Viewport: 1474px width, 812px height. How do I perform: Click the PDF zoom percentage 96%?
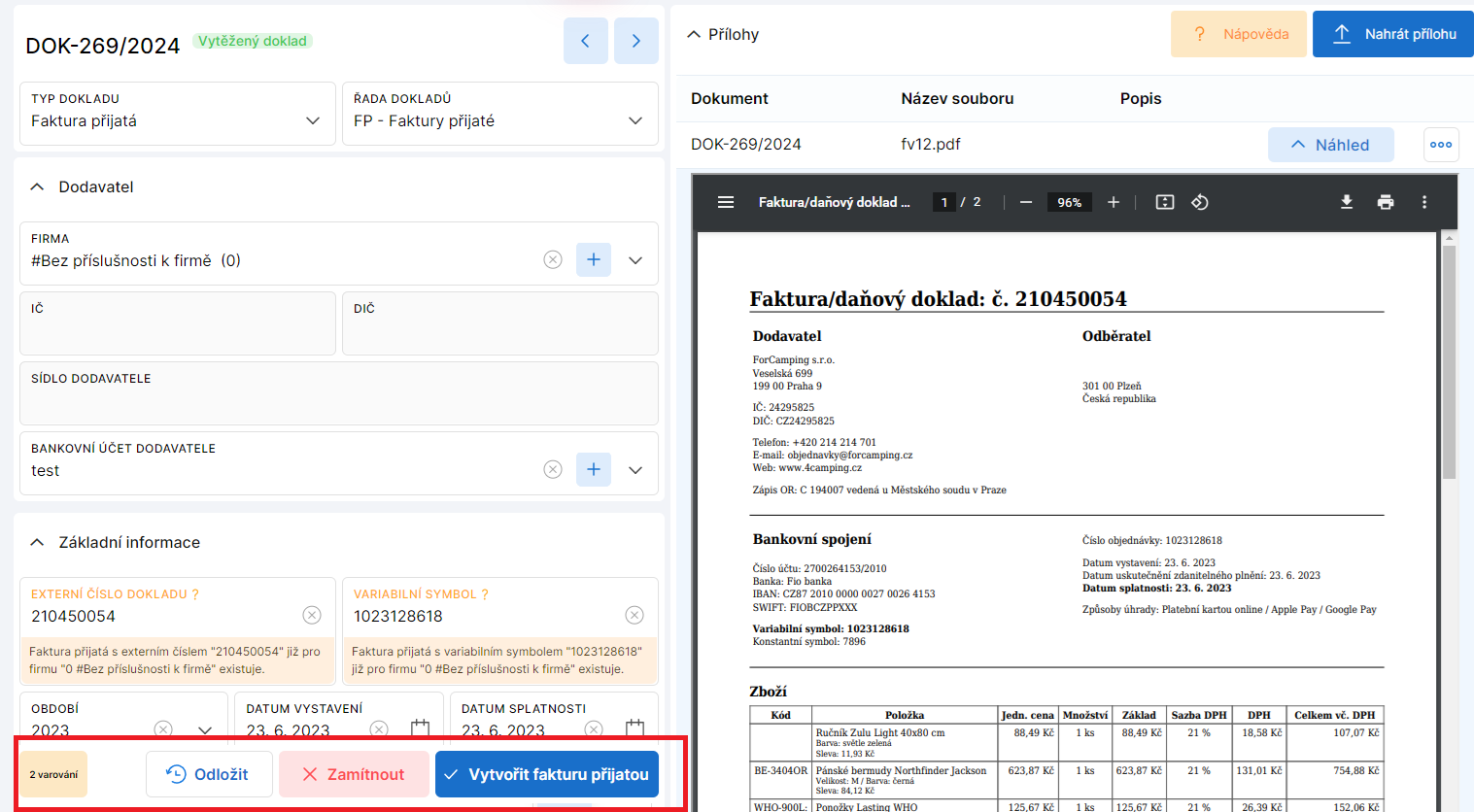click(1070, 202)
